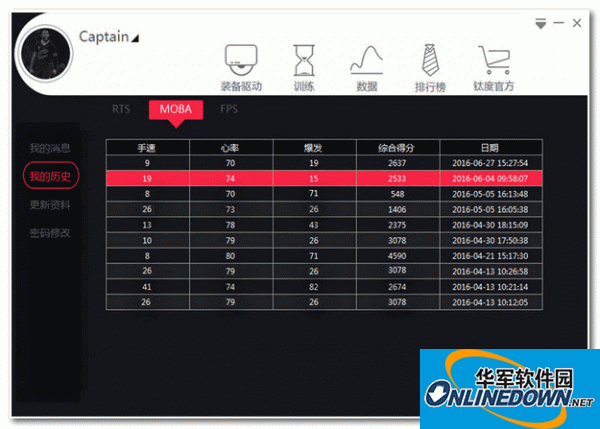
Task: Open the 数据 curve chart icon
Action: pos(367,60)
